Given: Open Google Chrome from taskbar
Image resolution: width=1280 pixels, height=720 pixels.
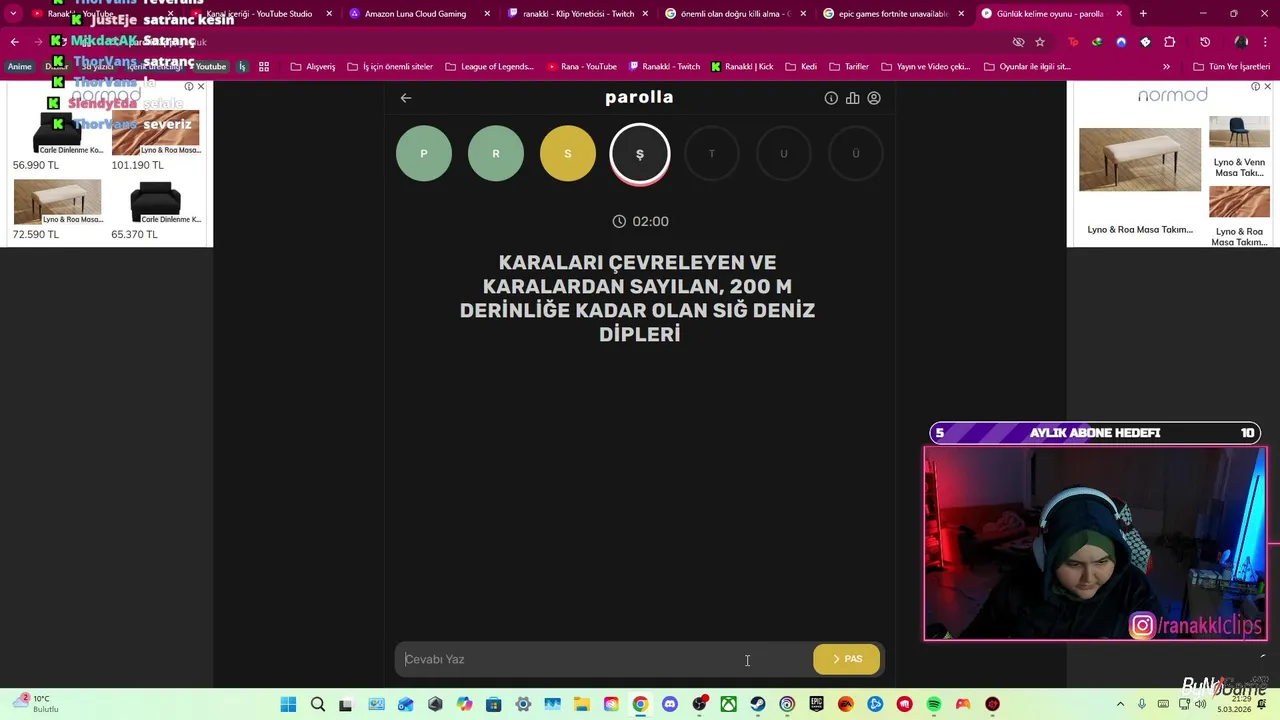Looking at the screenshot, I should [x=640, y=704].
